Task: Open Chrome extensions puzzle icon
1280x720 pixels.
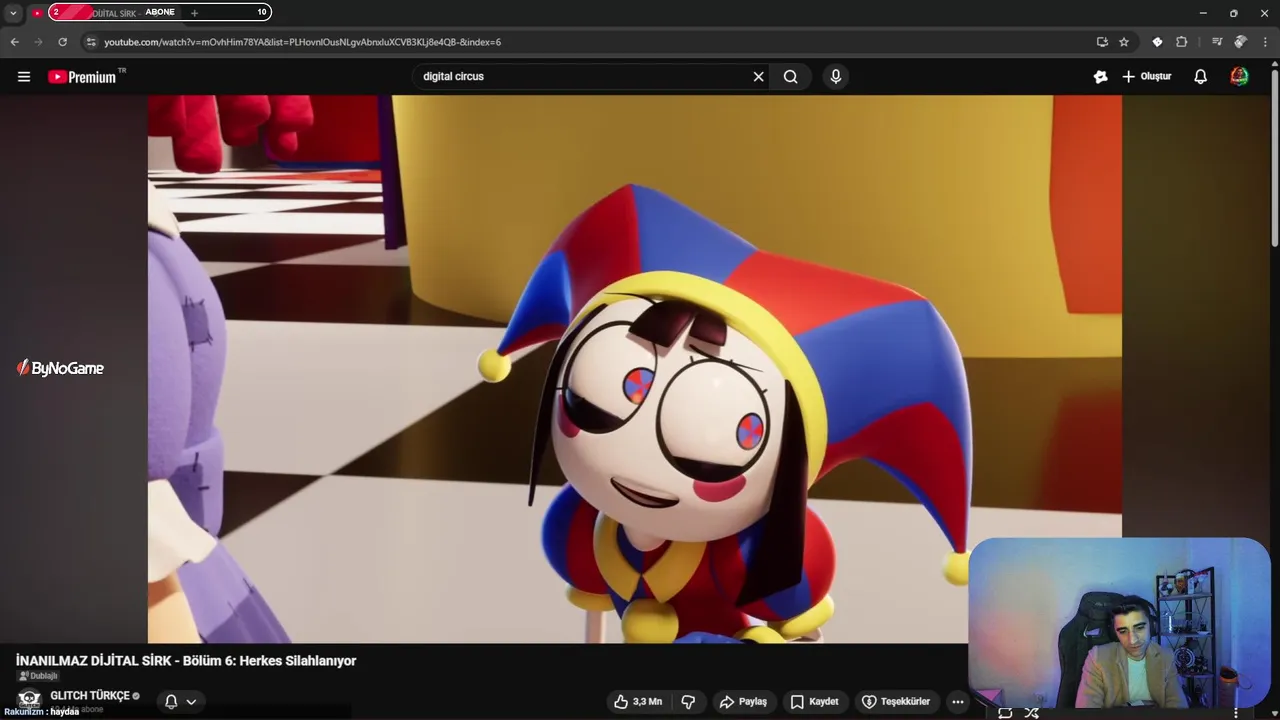Action: point(1181,42)
